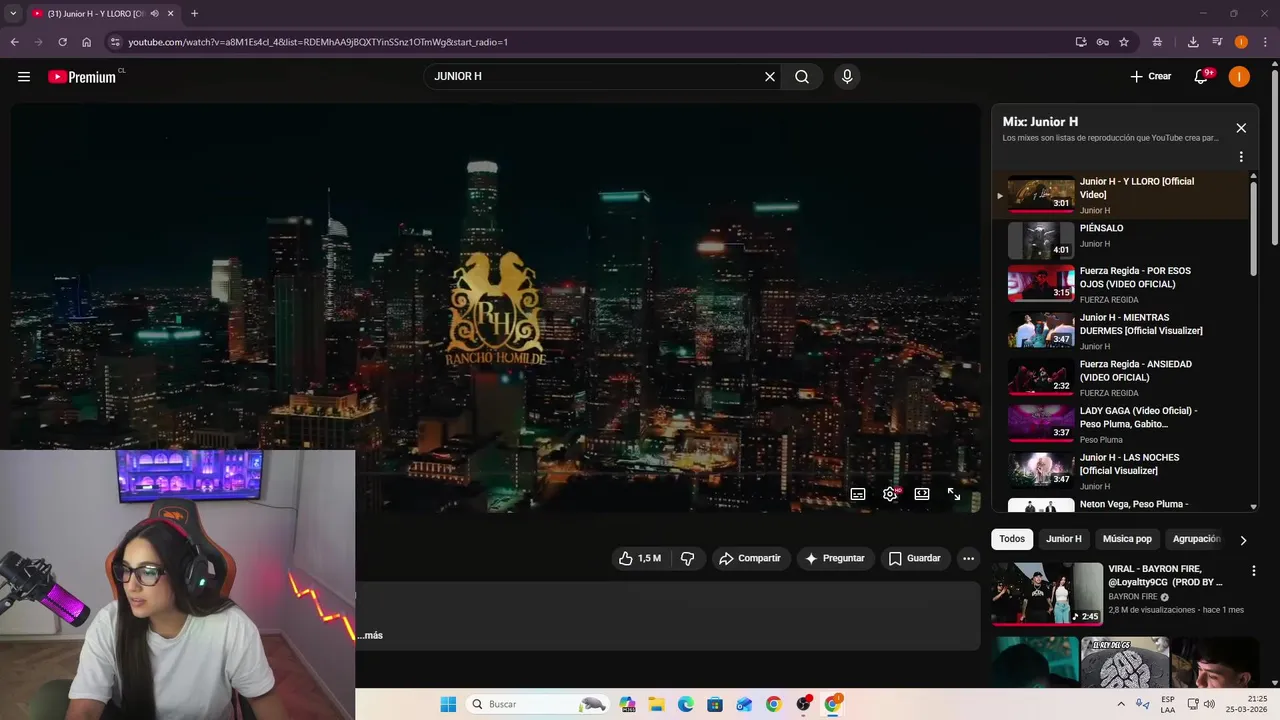Start voice search with the microphone
The image size is (1280, 720).
click(x=847, y=76)
